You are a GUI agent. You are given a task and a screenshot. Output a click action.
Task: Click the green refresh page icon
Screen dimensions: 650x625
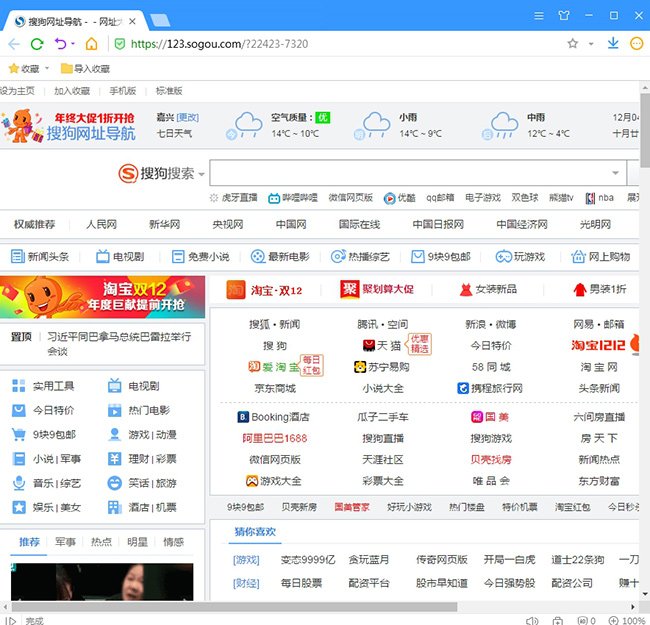click(x=37, y=44)
